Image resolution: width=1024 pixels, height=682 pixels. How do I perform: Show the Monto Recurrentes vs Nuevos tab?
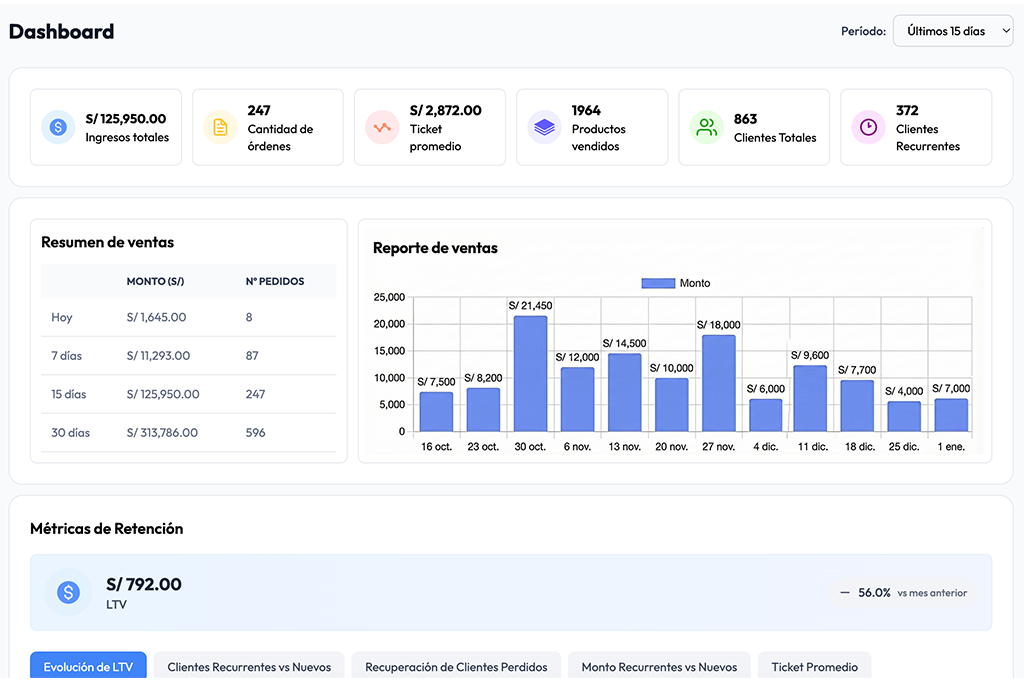(659, 667)
